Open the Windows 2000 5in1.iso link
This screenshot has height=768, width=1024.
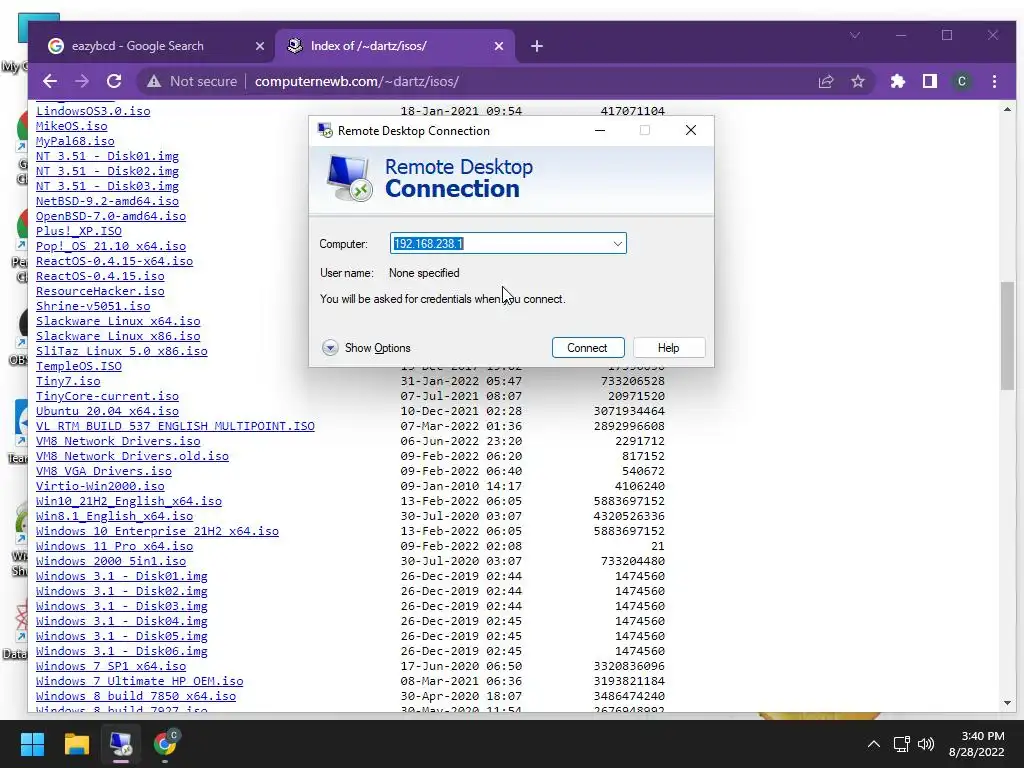click(x=110, y=561)
